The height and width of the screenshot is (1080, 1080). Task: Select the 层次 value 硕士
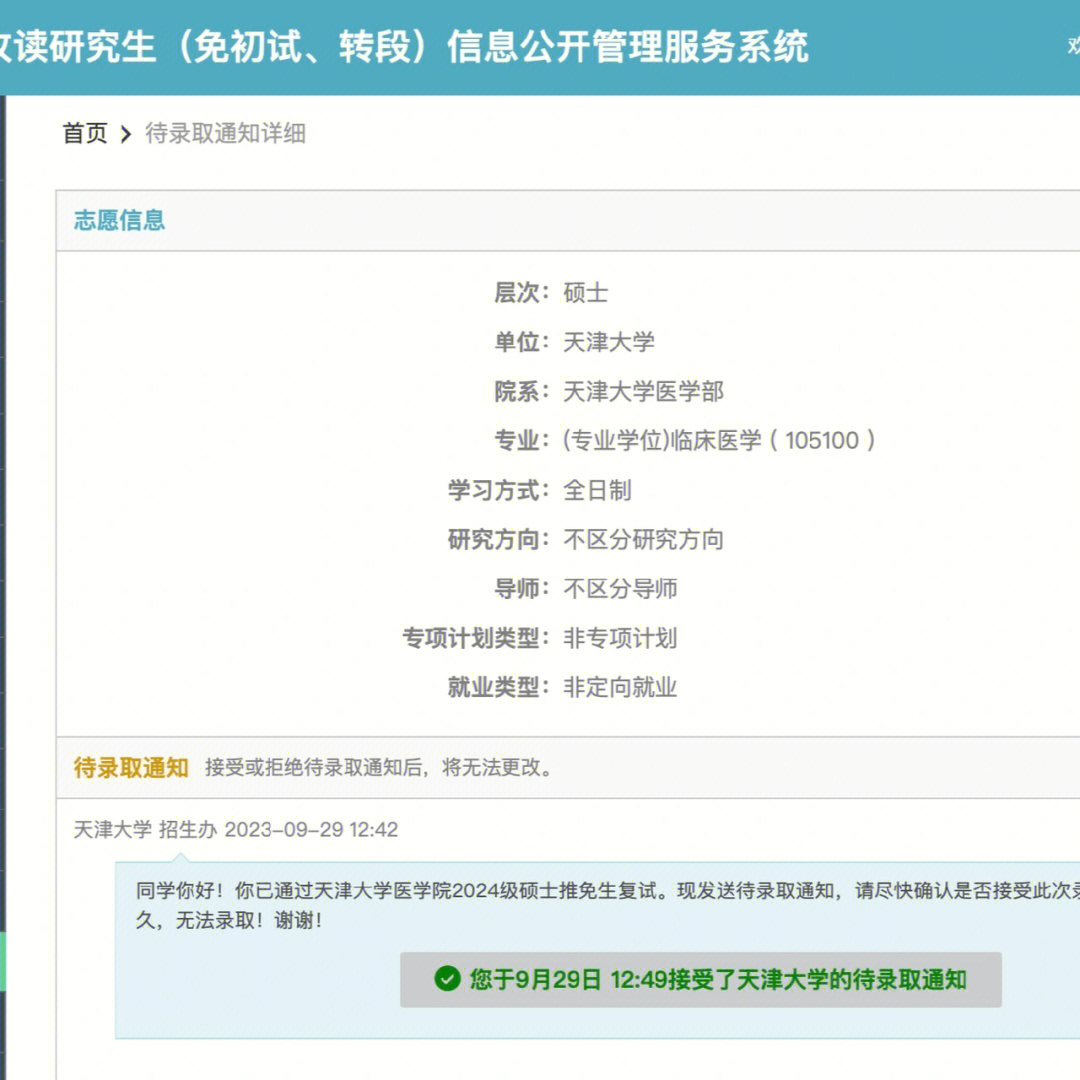click(x=585, y=293)
